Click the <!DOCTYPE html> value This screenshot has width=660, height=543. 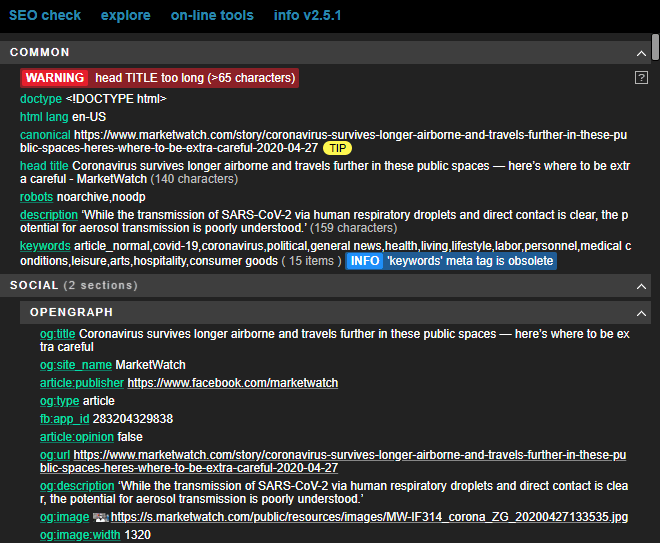[116, 99]
